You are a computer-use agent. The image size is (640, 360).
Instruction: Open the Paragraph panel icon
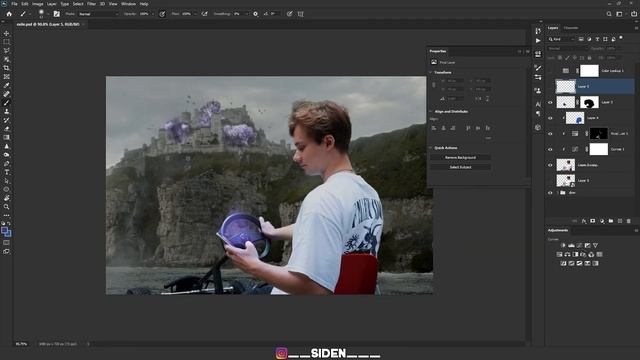538,114
